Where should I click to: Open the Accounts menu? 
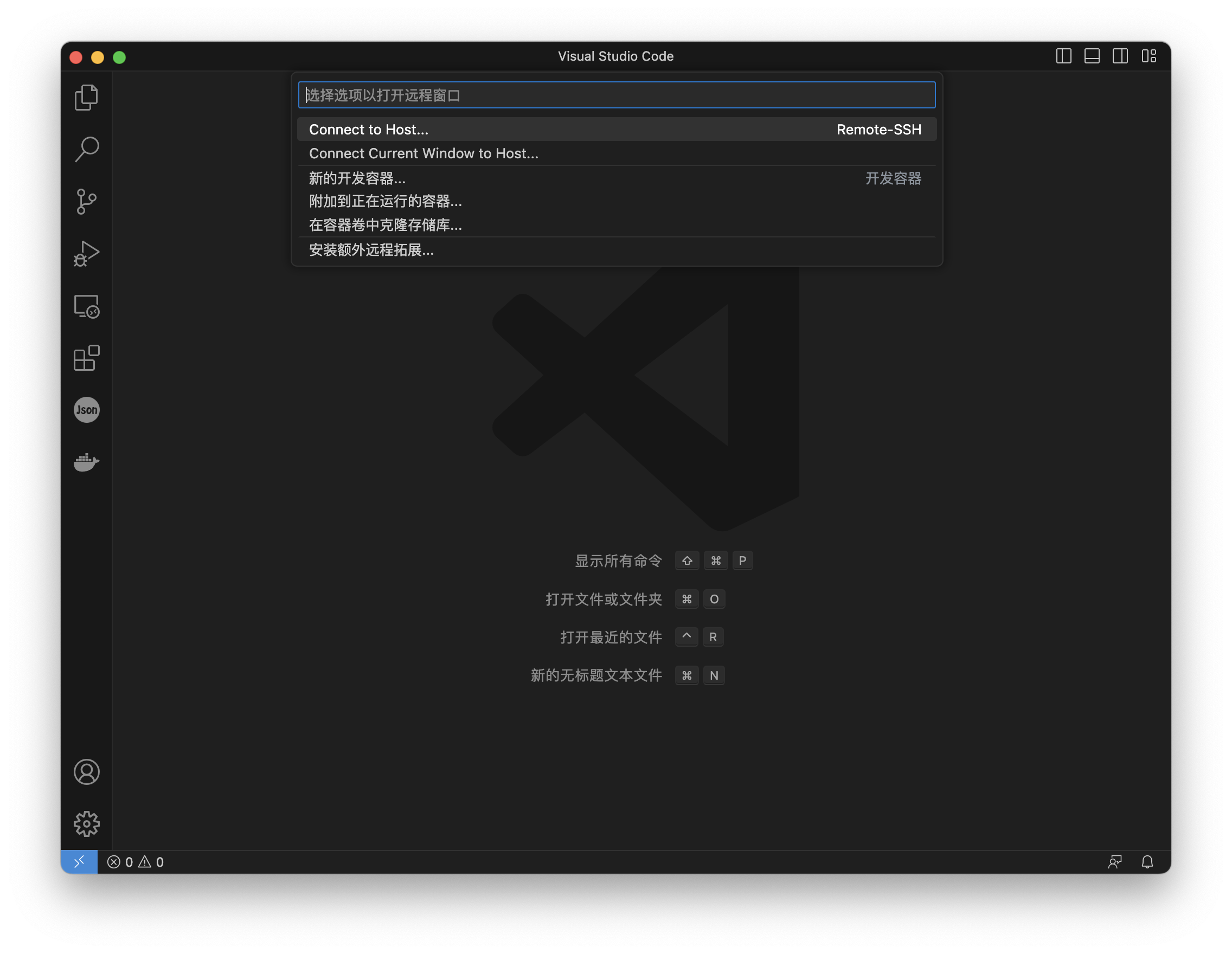pos(86,771)
